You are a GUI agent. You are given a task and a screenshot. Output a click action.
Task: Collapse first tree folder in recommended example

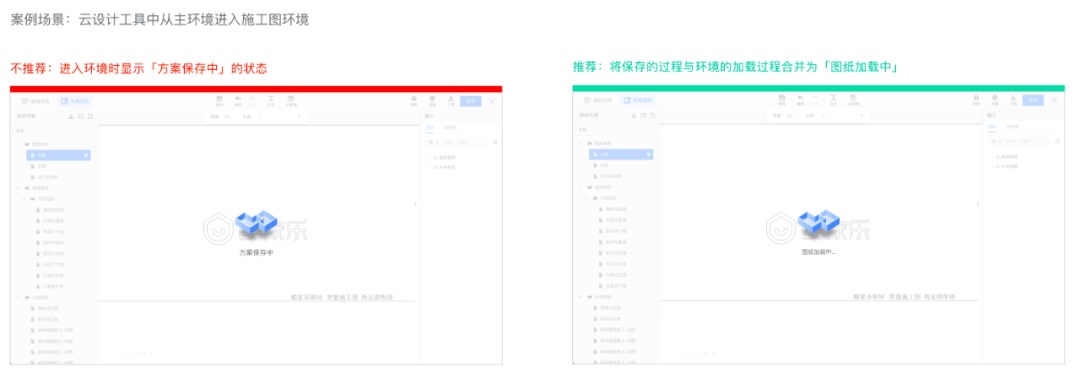[581, 144]
